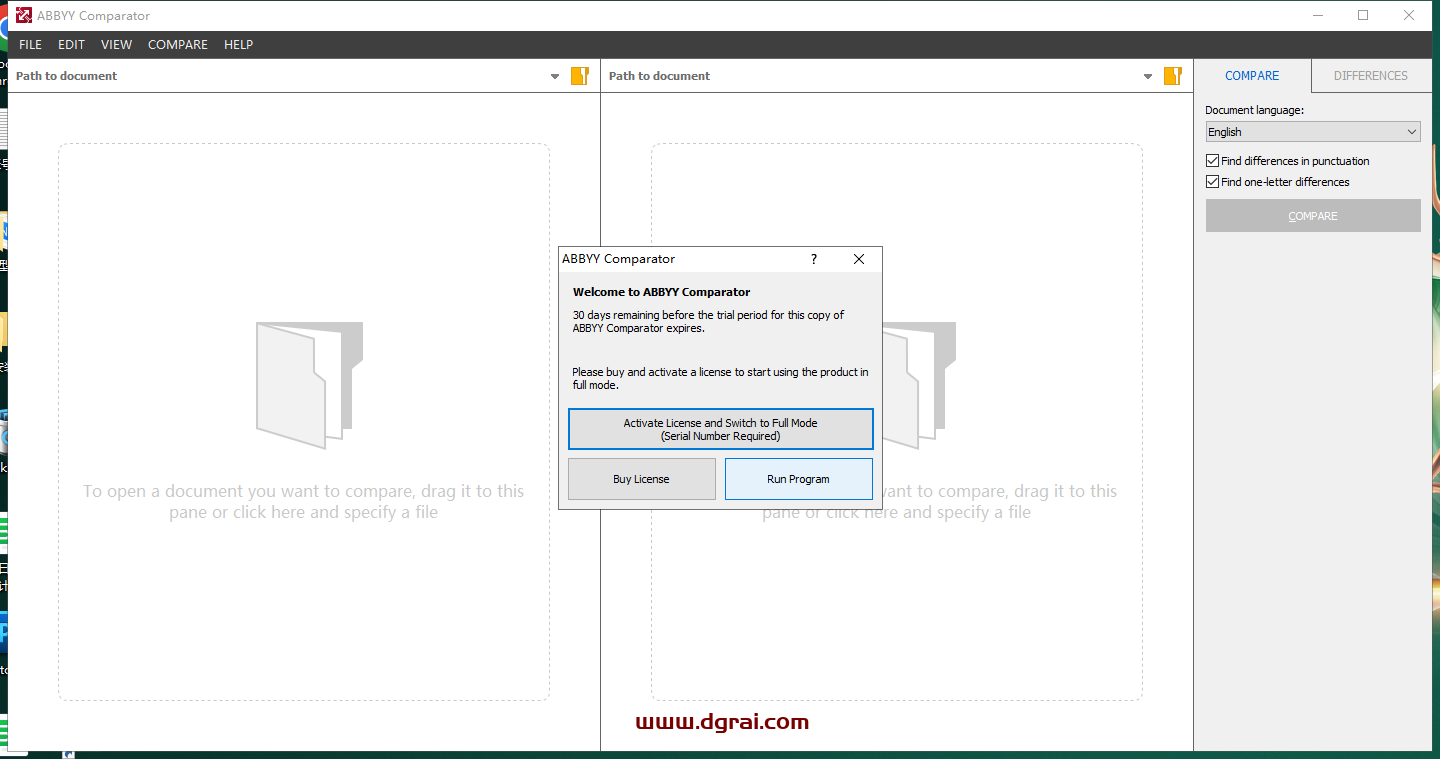
Task: Click Activate License and Switch to Full Mode
Action: click(720, 429)
